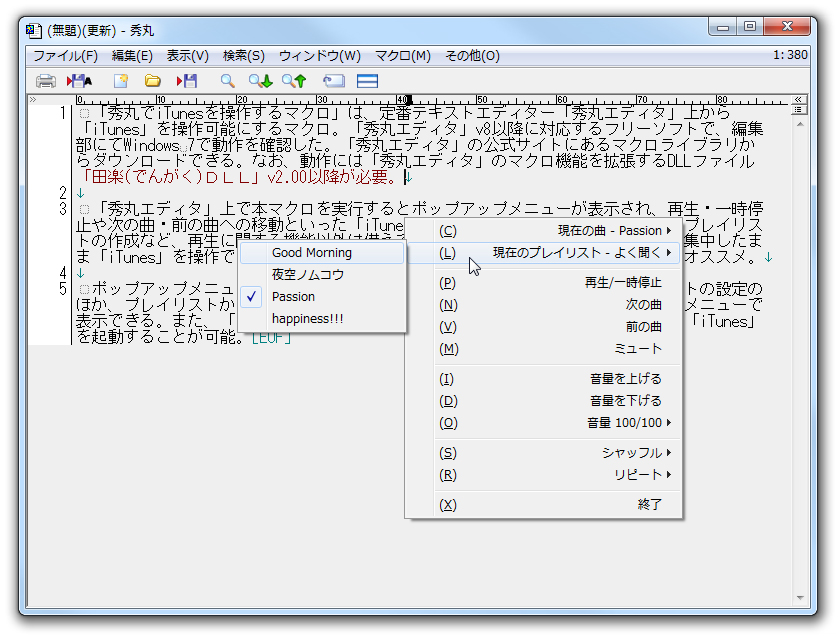
Task: Click the [EOF] marker in the editor
Action: [x=271, y=338]
